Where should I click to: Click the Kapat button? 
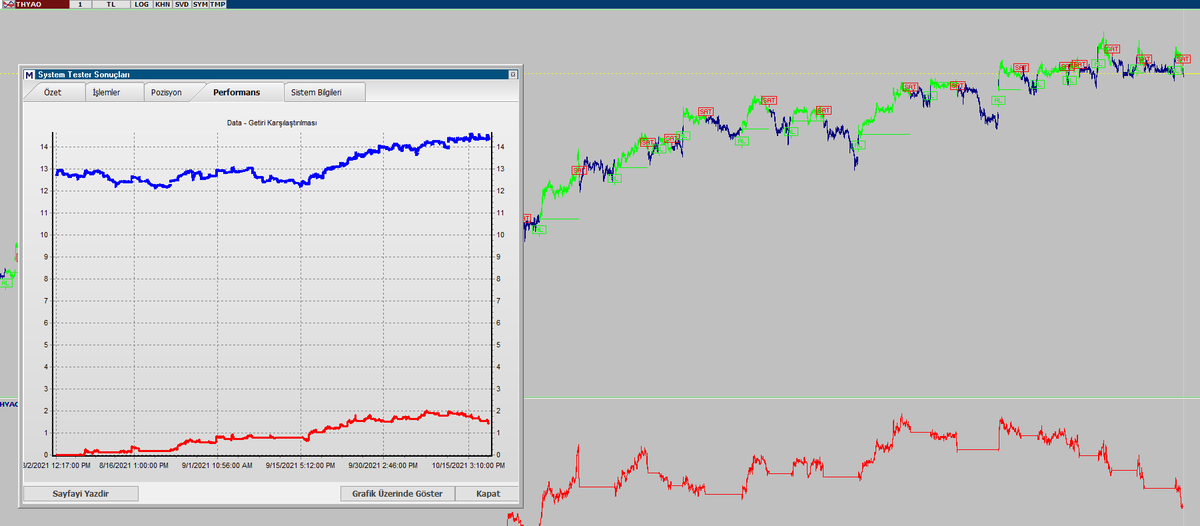coord(488,494)
